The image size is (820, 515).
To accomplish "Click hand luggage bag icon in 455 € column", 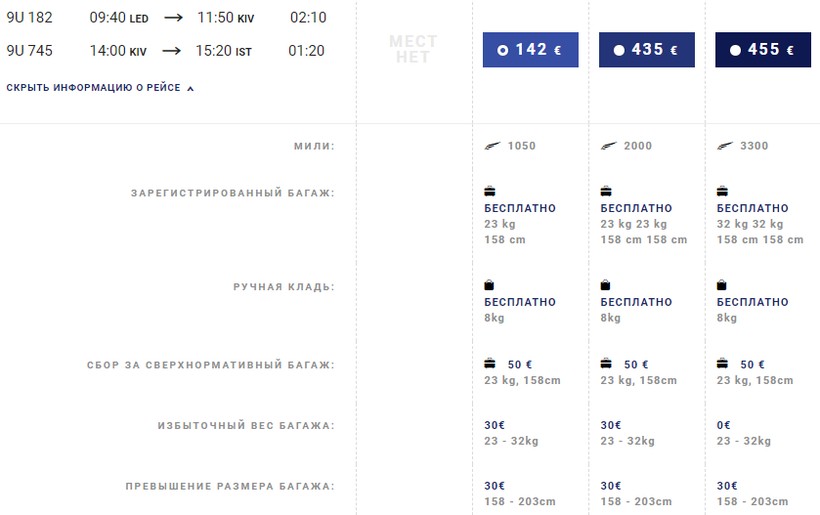I will click(x=722, y=285).
